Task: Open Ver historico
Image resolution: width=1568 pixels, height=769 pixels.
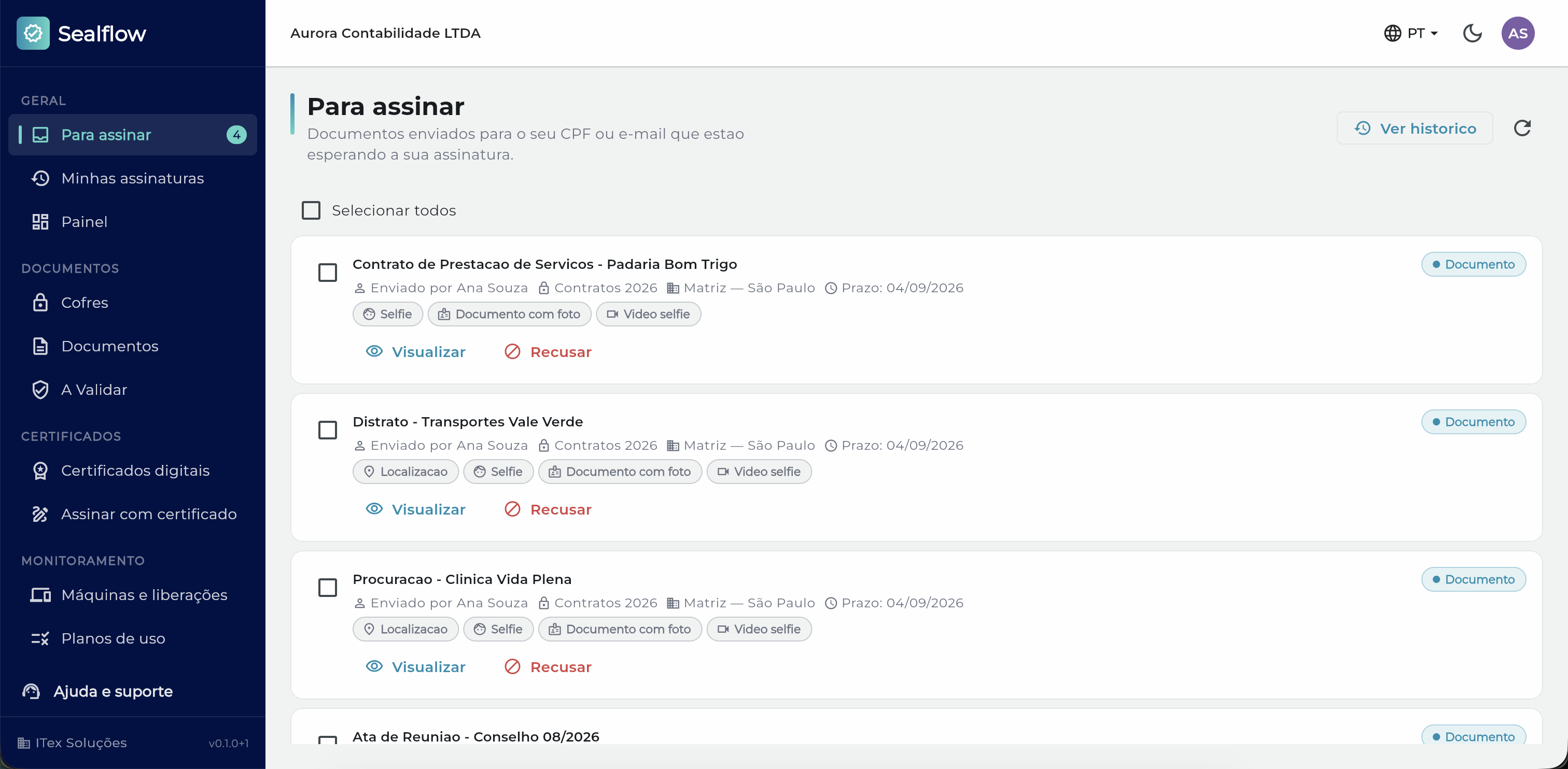Action: click(1415, 129)
